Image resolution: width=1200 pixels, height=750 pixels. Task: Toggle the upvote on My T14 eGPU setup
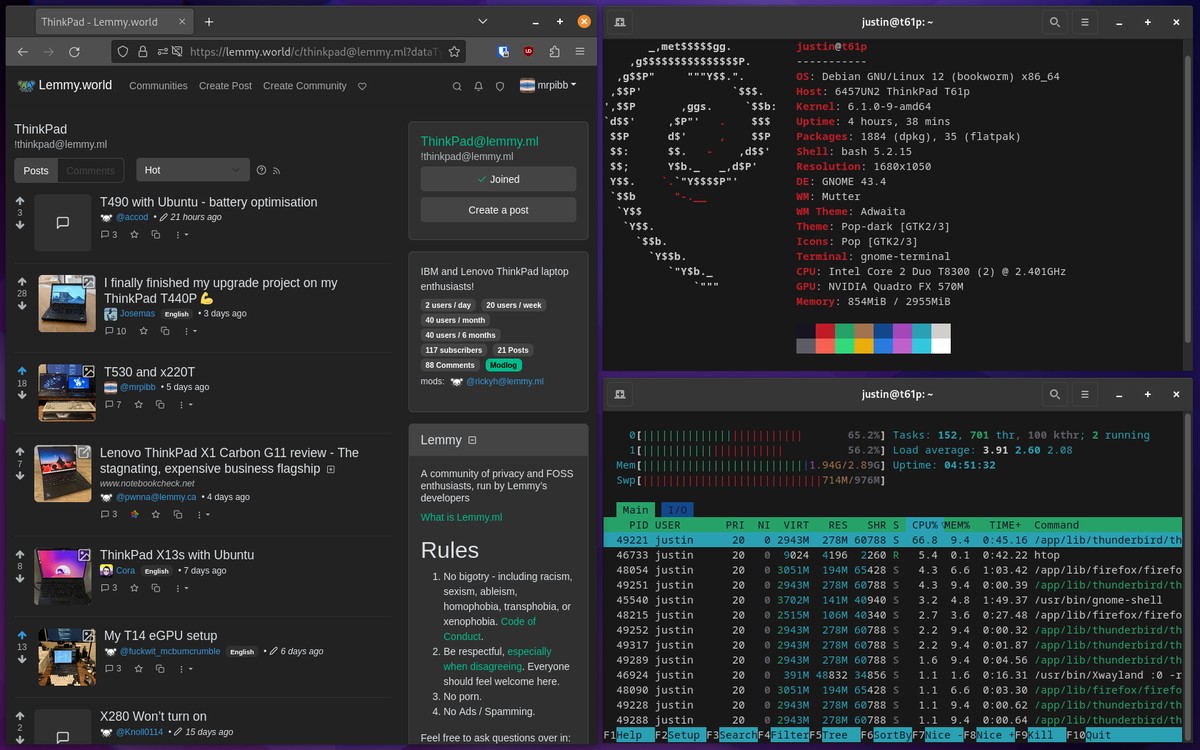[x=22, y=634]
